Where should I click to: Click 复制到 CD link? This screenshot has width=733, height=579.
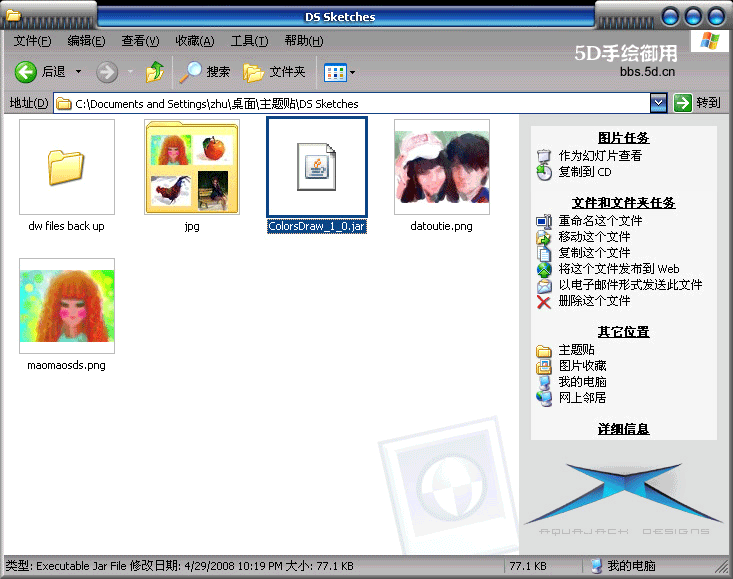(585, 172)
